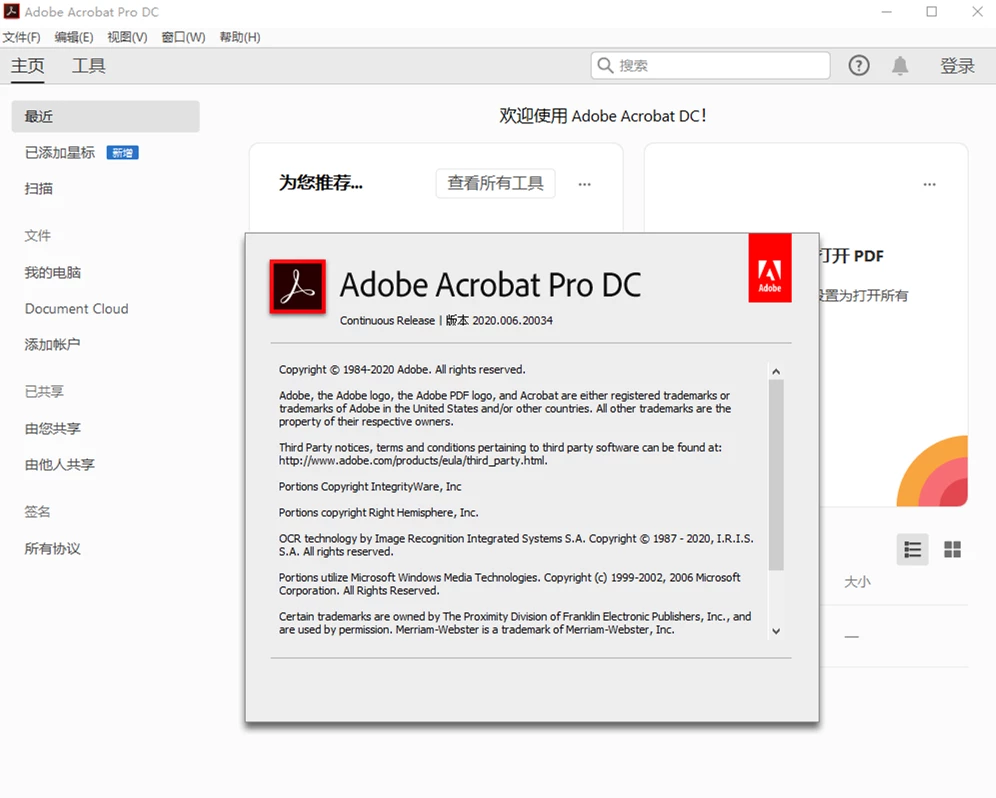Maximize the Acrobat window
The height and width of the screenshot is (798, 996).
coord(931,11)
